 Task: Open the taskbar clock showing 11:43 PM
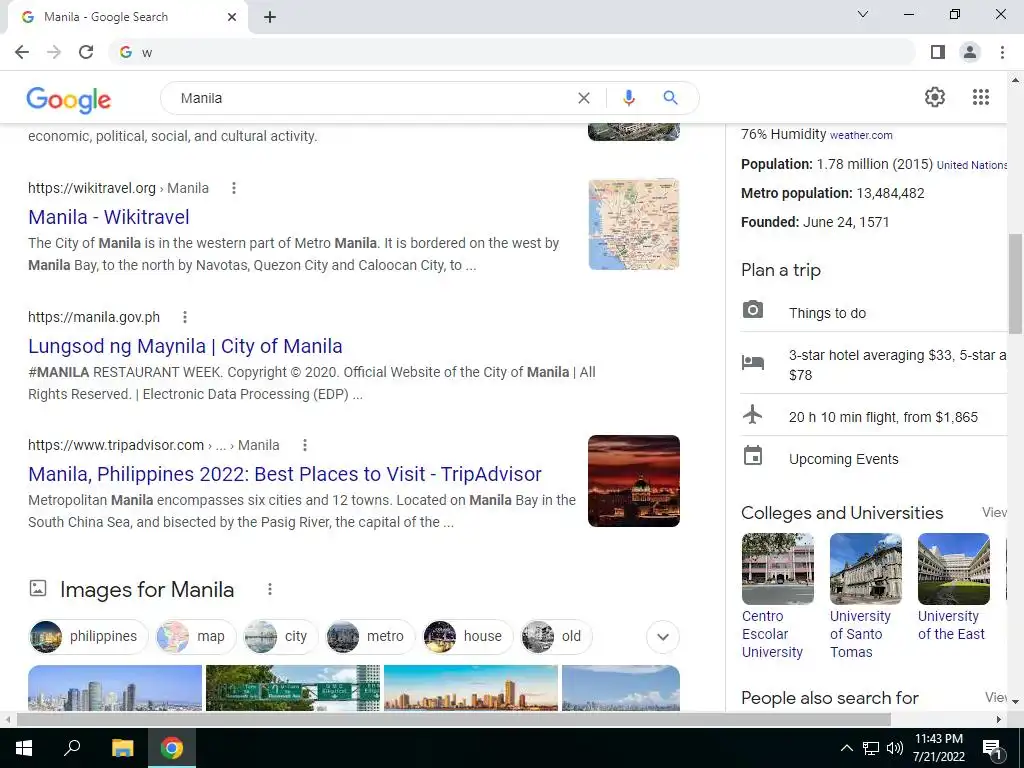(x=938, y=748)
